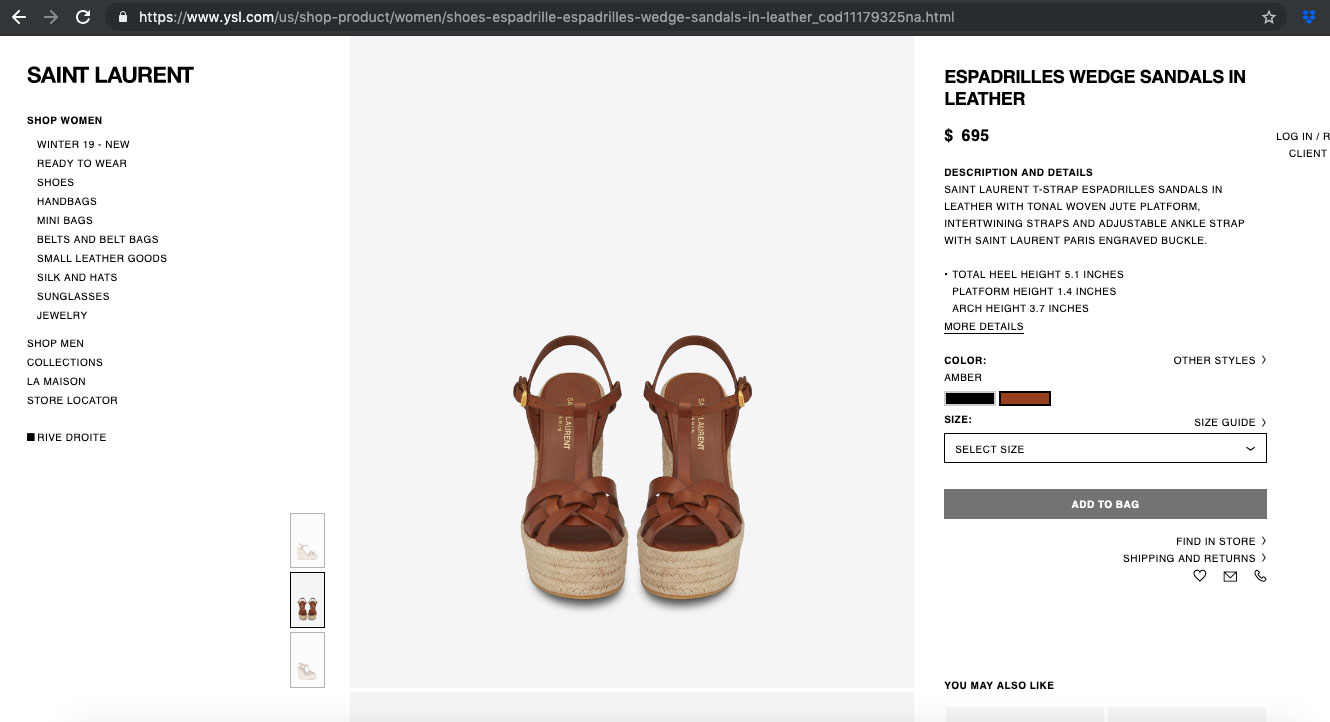View the first side-view shoe thumbnail

coord(307,540)
